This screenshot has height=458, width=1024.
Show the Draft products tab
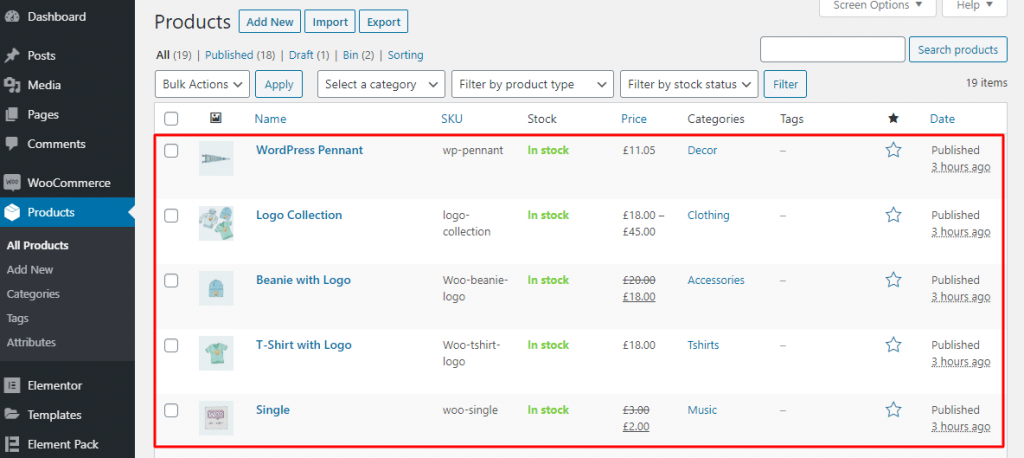click(299, 55)
